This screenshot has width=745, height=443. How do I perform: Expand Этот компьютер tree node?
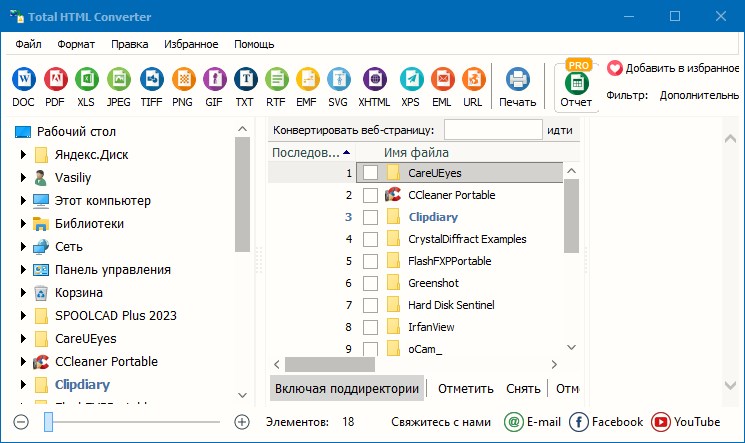coord(23,201)
